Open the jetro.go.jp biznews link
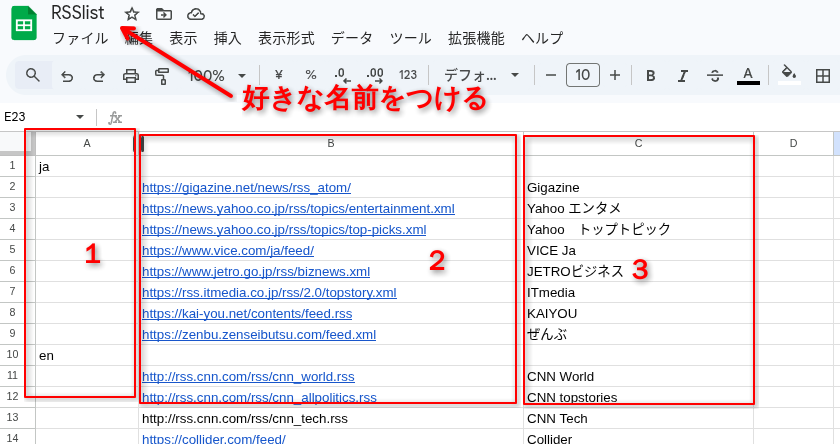Viewport: 840px width, 444px height. point(256,271)
